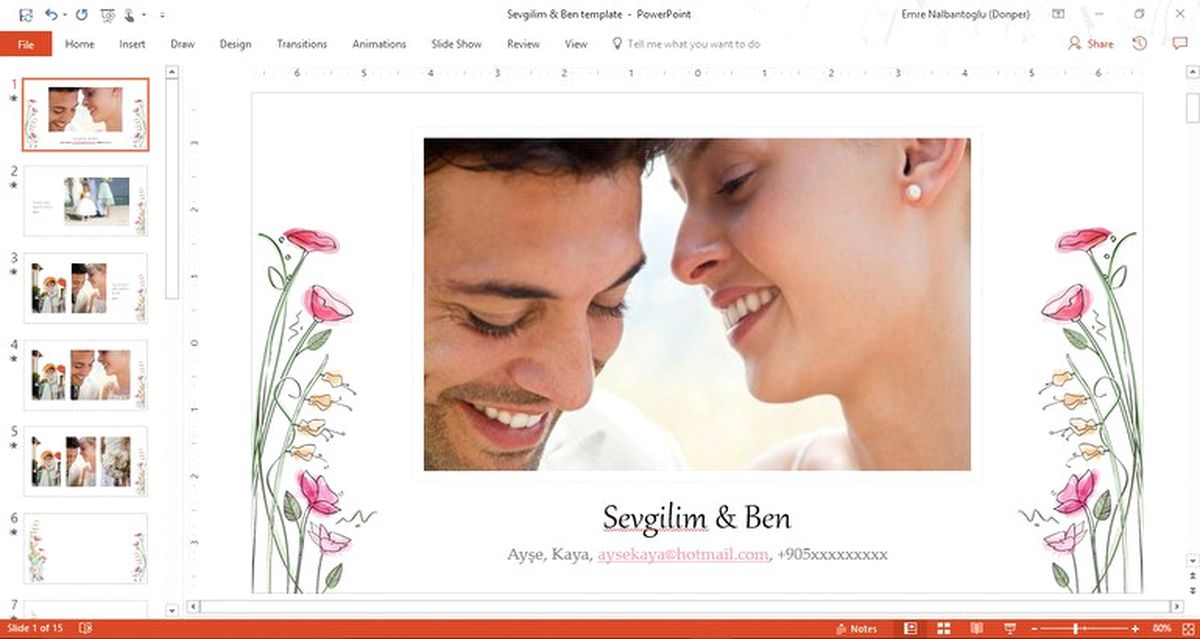Switch to Normal view
Viewport: 1200px width, 639px height.
pyautogui.click(x=910, y=629)
